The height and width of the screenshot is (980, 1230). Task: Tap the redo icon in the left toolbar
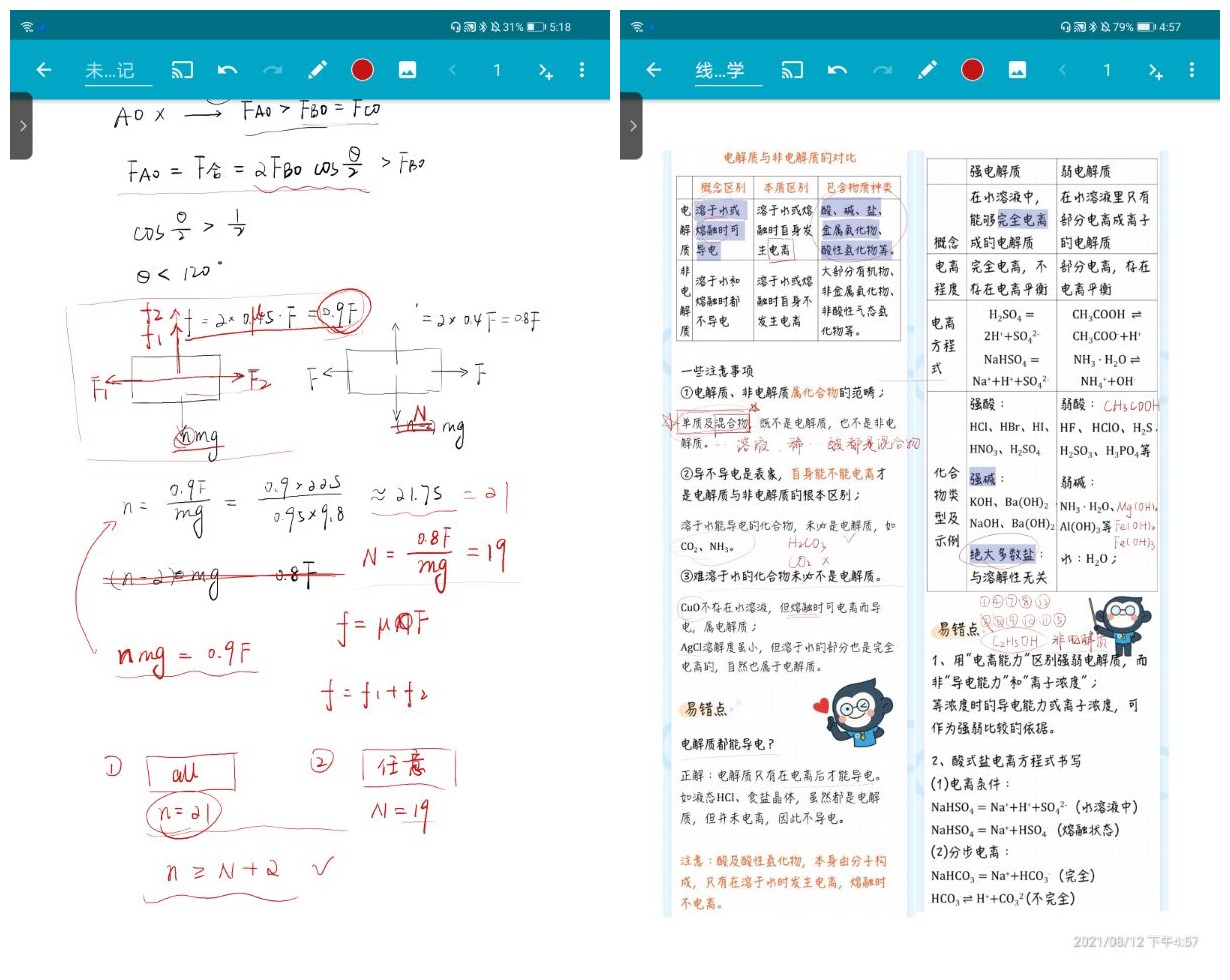coord(274,70)
